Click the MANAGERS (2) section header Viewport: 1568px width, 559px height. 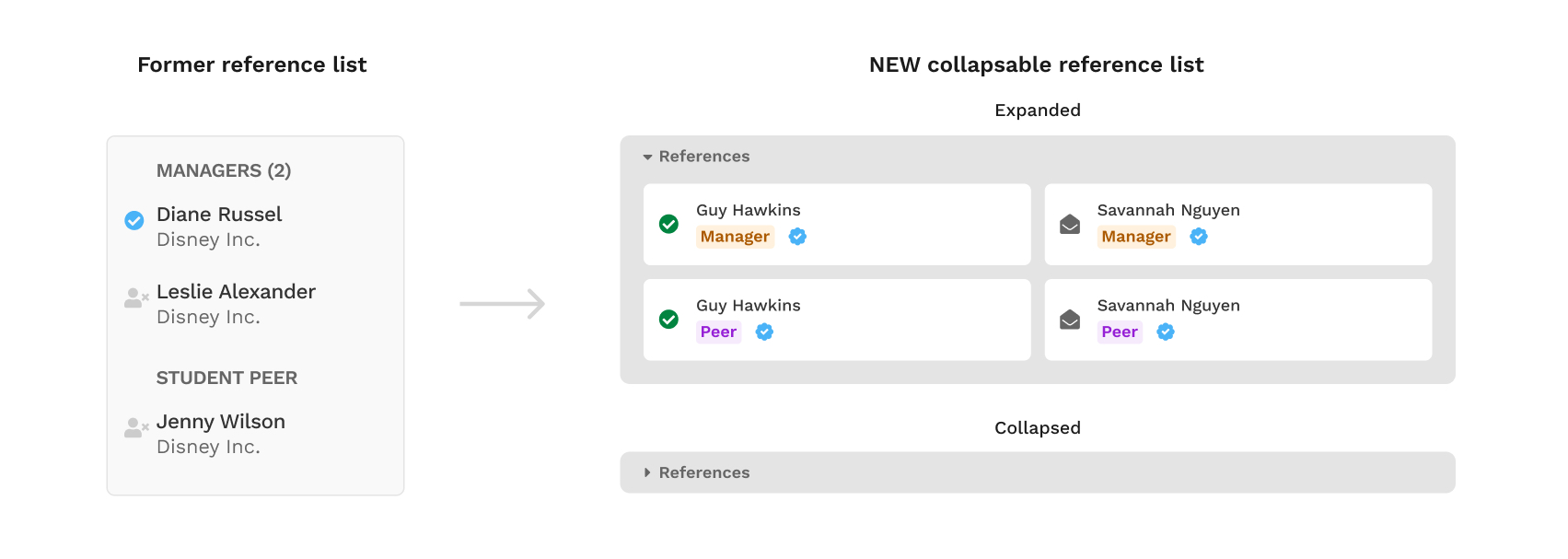(224, 170)
